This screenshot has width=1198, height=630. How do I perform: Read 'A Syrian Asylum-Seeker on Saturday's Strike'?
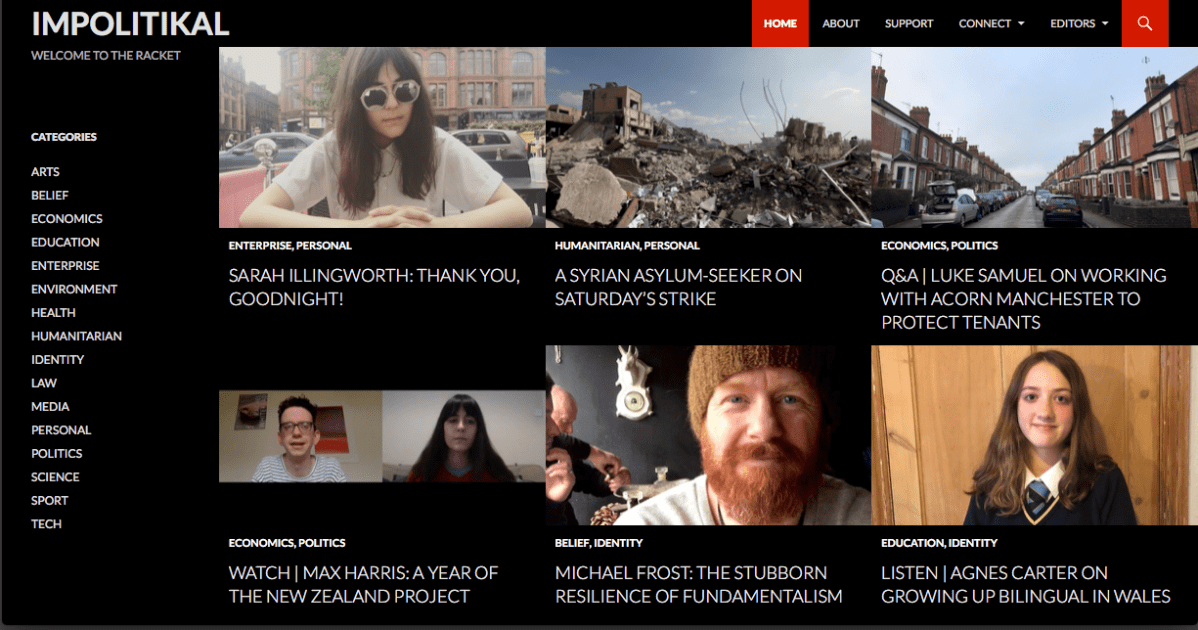point(678,287)
